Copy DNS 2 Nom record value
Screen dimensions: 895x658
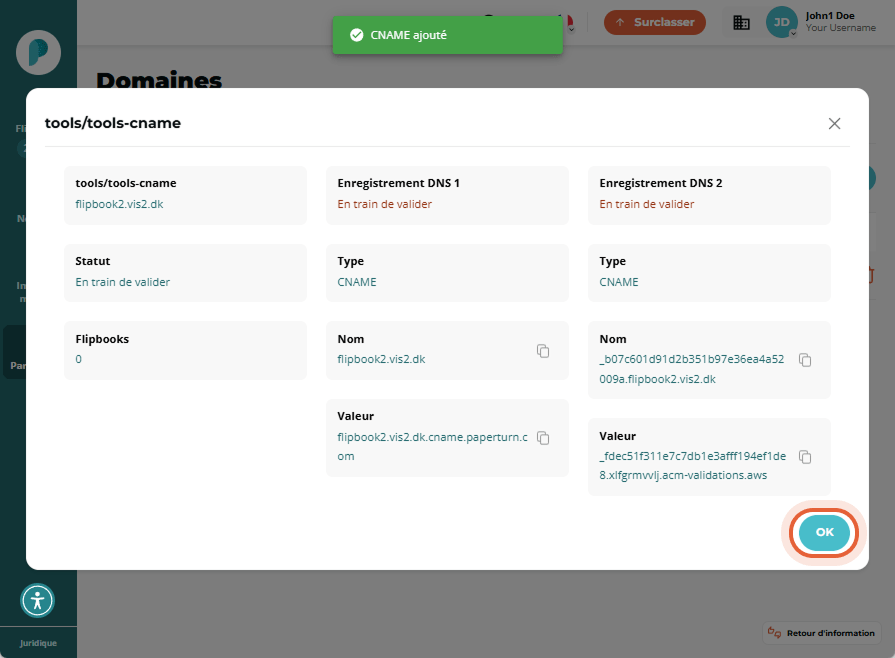click(x=805, y=360)
